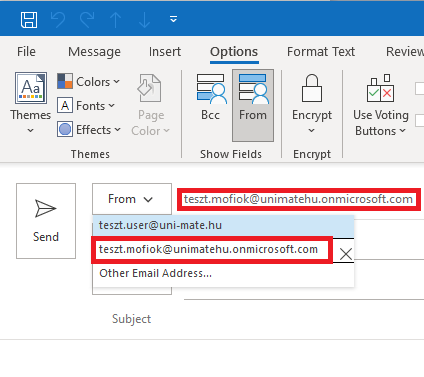
Task: Switch to the Insert tab
Action: point(165,52)
